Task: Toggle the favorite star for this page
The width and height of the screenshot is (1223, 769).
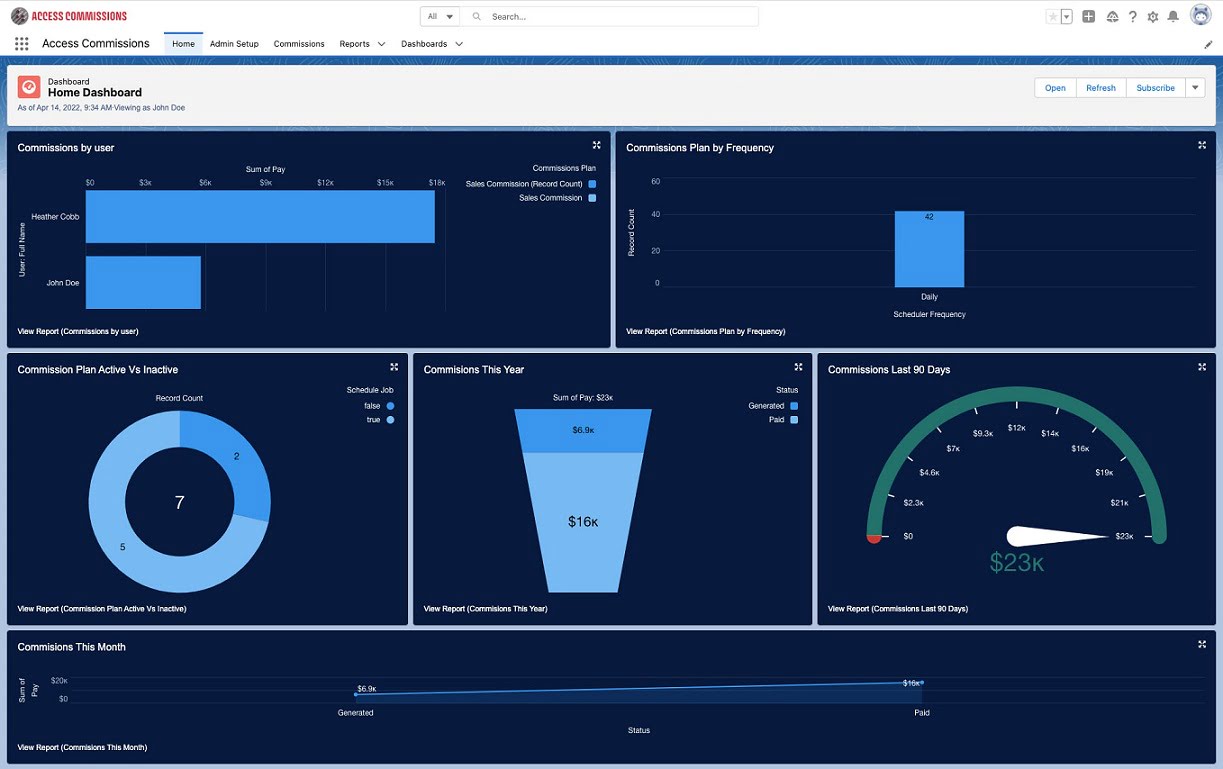Action: pyautogui.click(x=1052, y=17)
